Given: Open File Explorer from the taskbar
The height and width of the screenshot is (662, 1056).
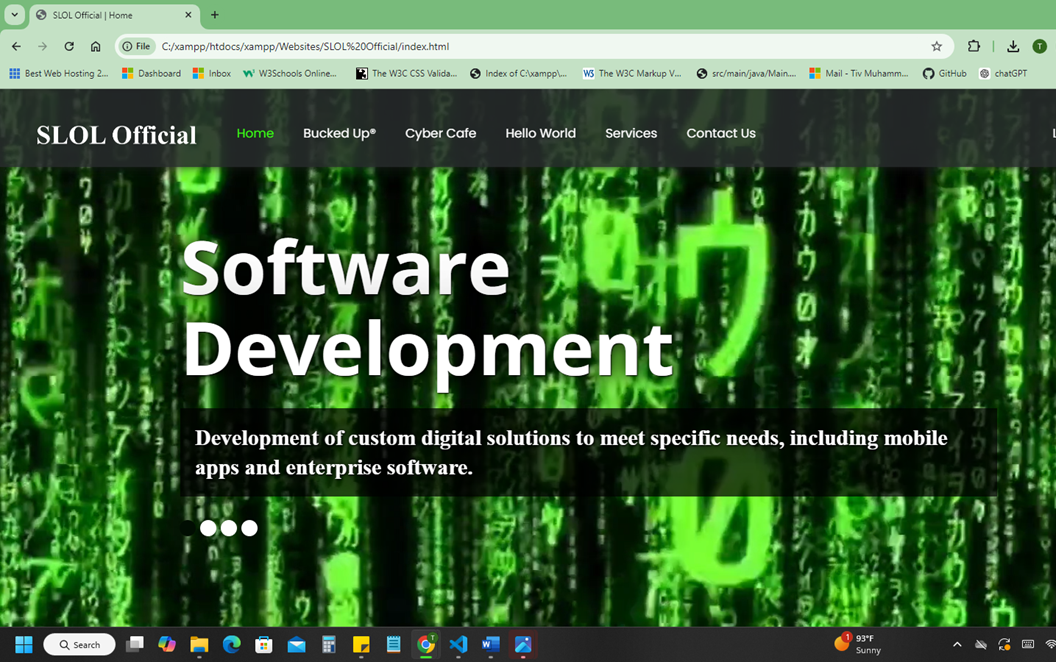Looking at the screenshot, I should [199, 644].
